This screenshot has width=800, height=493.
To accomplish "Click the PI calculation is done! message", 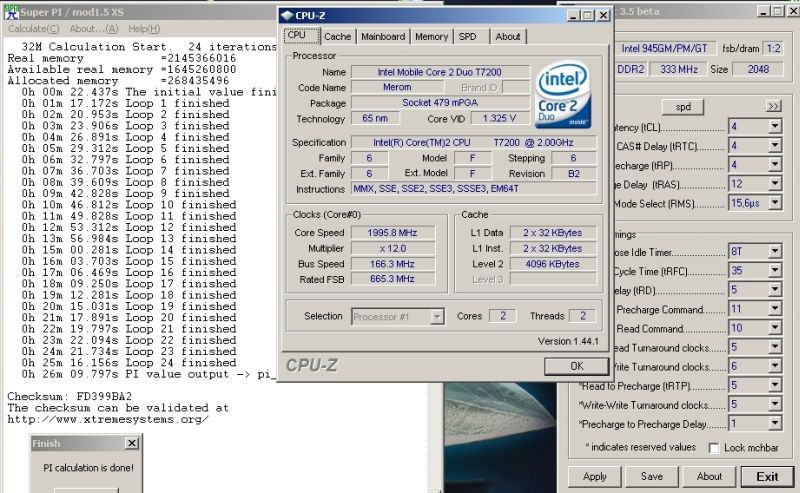I will pos(88,467).
